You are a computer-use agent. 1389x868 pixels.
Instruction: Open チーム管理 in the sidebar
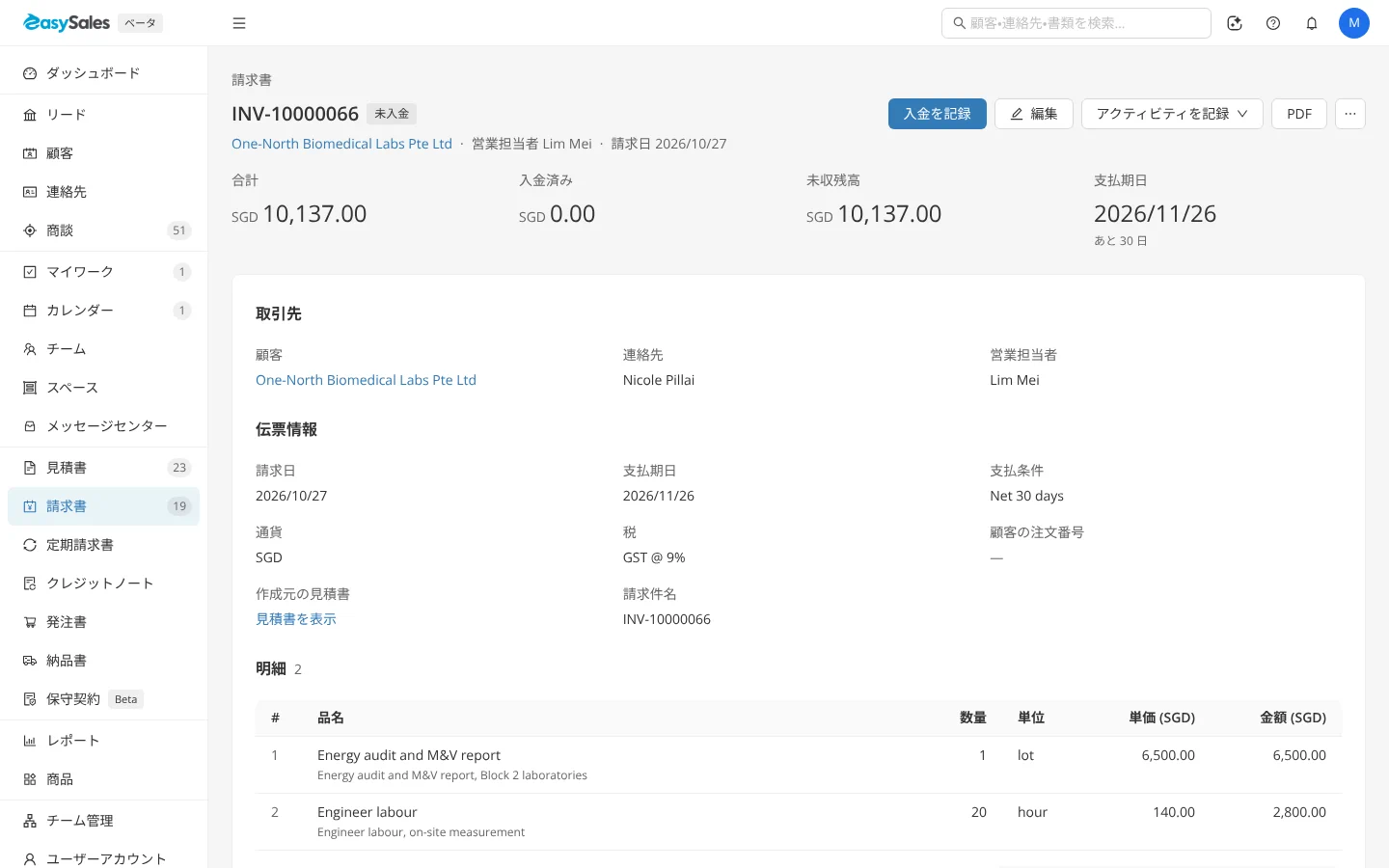[103, 821]
